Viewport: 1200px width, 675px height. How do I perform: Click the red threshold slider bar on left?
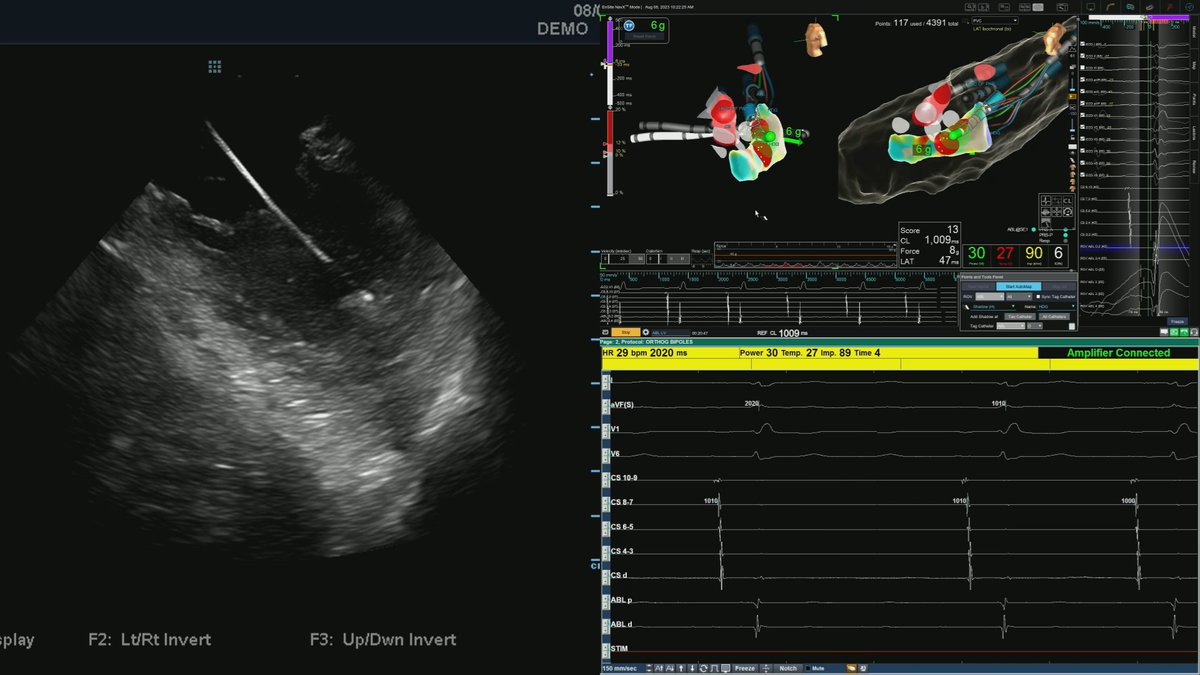click(x=610, y=130)
